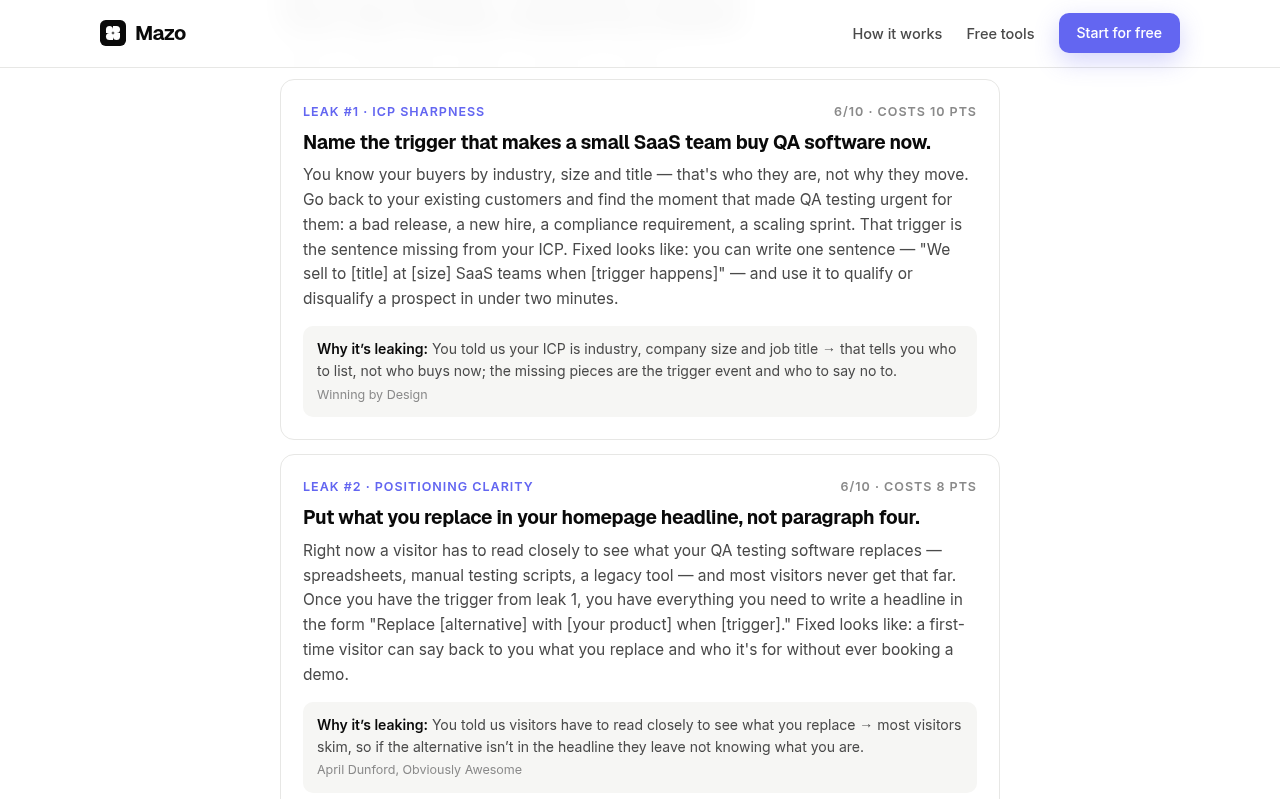Click the Mazo logo icon
1280x800 pixels.
coord(113,33)
